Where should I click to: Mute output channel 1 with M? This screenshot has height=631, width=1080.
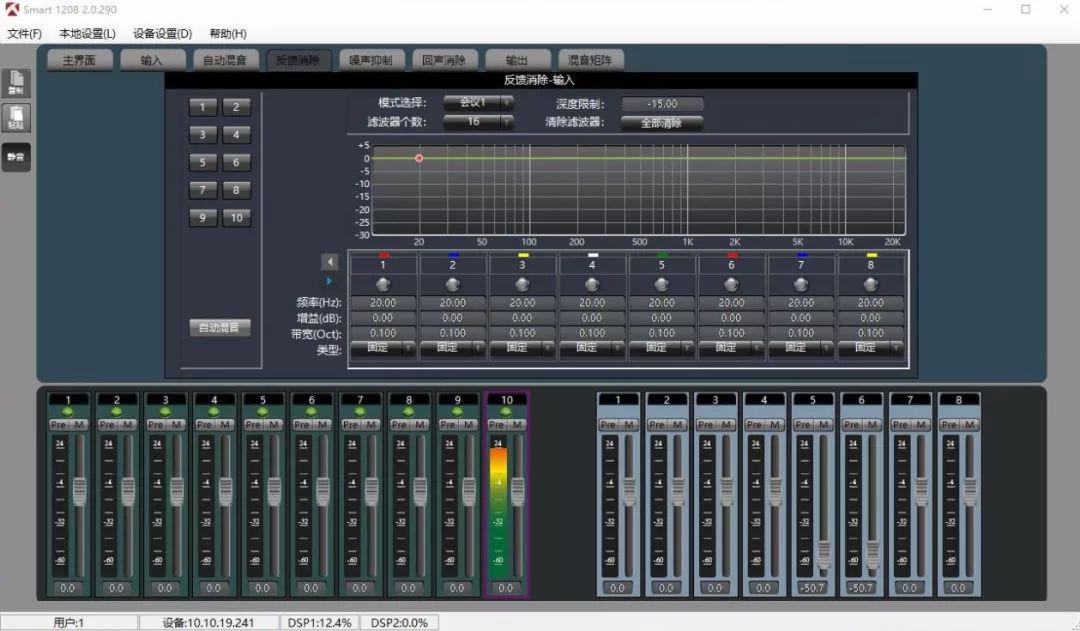[x=628, y=425]
